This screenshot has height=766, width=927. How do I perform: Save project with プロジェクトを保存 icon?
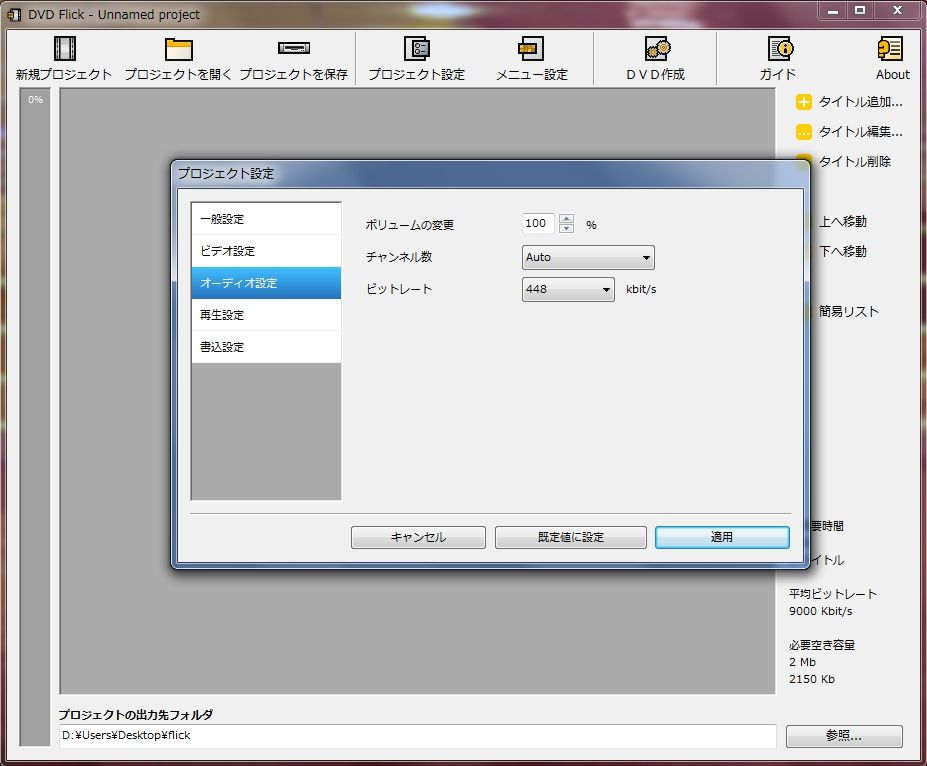294,48
